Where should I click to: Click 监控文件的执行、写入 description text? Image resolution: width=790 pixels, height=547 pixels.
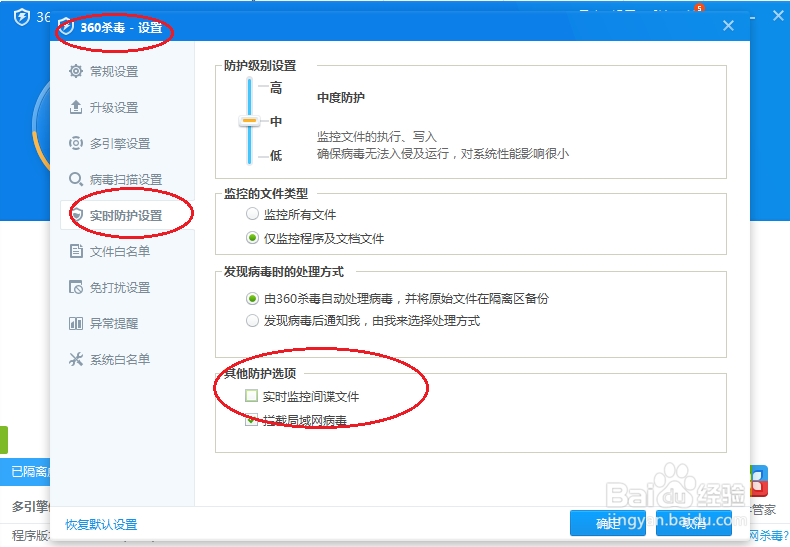[x=376, y=136]
